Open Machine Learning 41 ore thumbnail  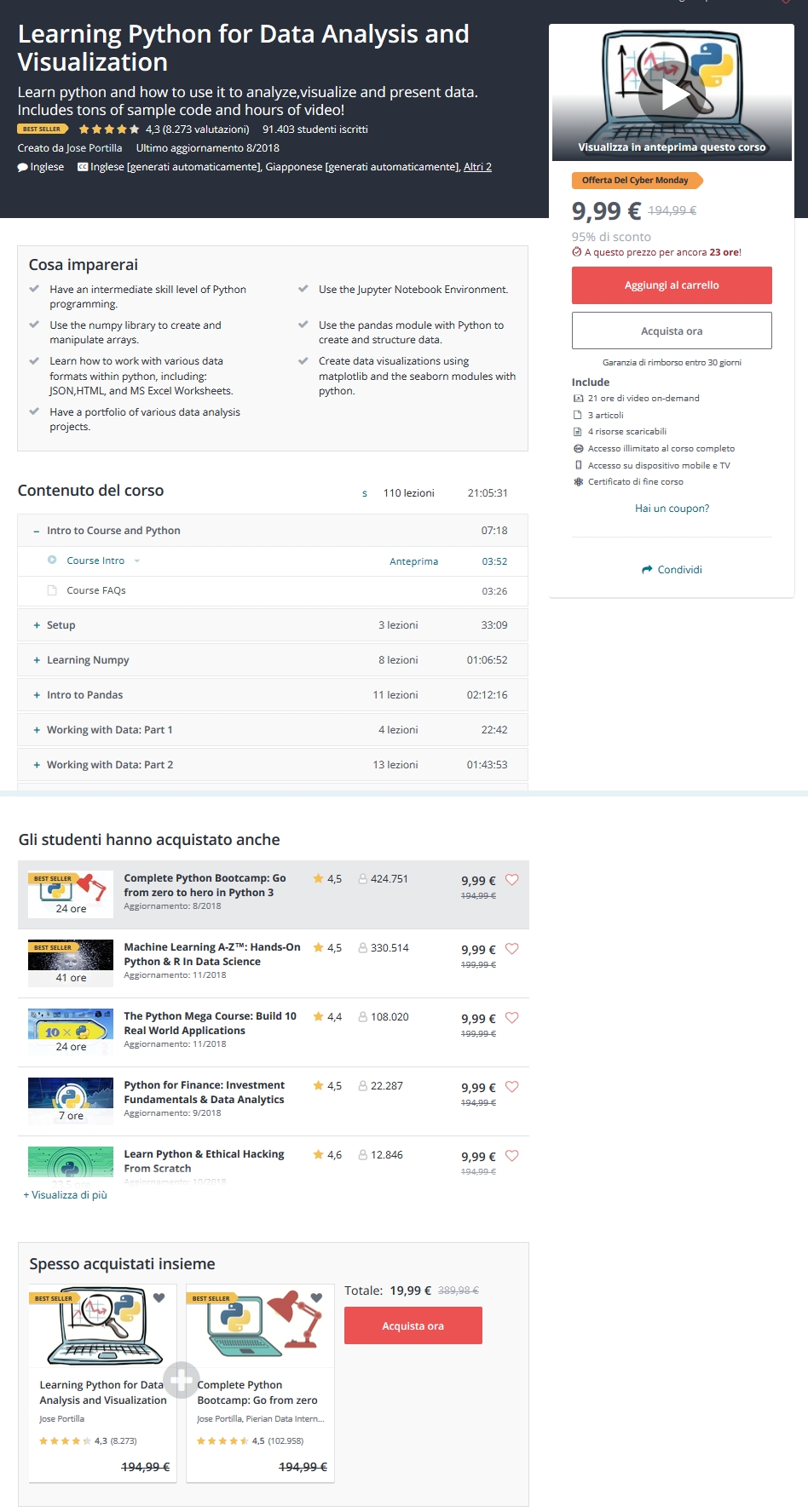[x=71, y=963]
